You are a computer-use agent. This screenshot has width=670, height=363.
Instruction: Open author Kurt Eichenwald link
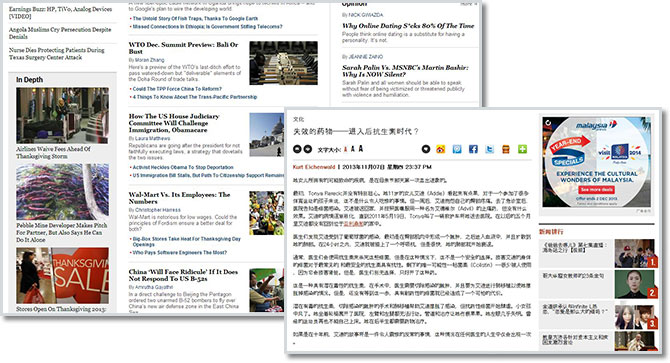pos(314,167)
